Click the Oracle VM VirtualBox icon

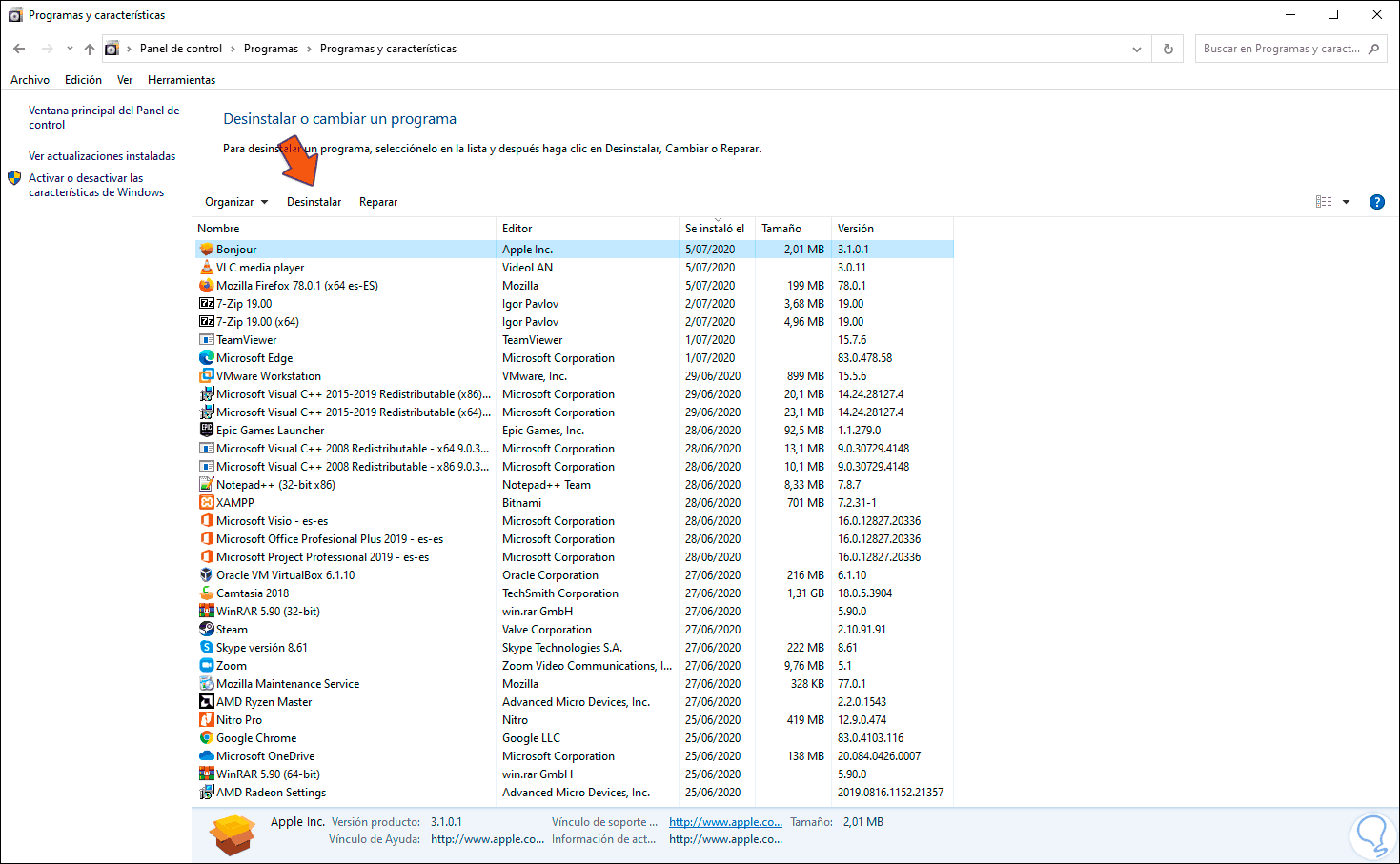pos(206,575)
